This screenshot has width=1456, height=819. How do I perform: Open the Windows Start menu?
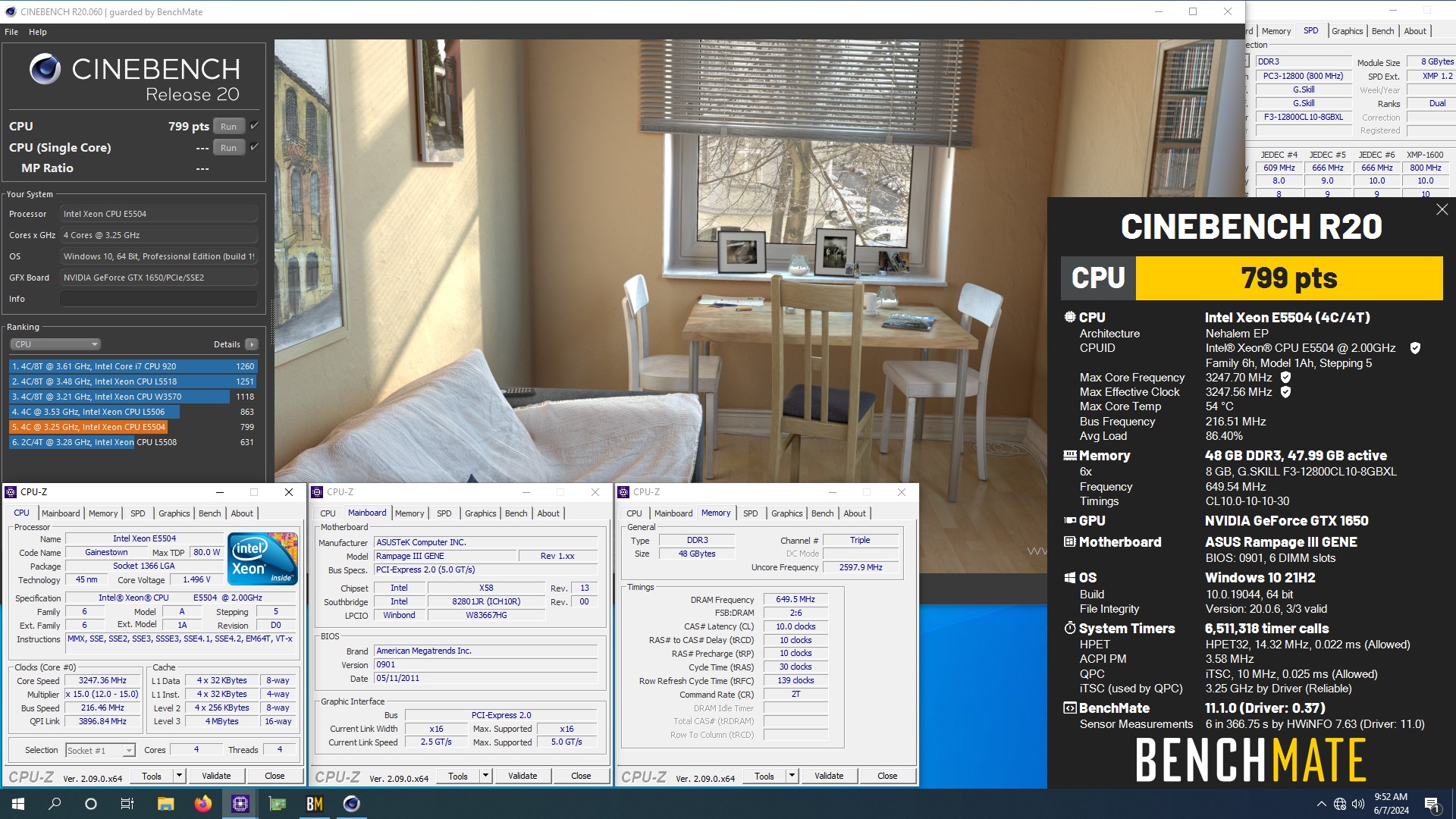(x=18, y=804)
